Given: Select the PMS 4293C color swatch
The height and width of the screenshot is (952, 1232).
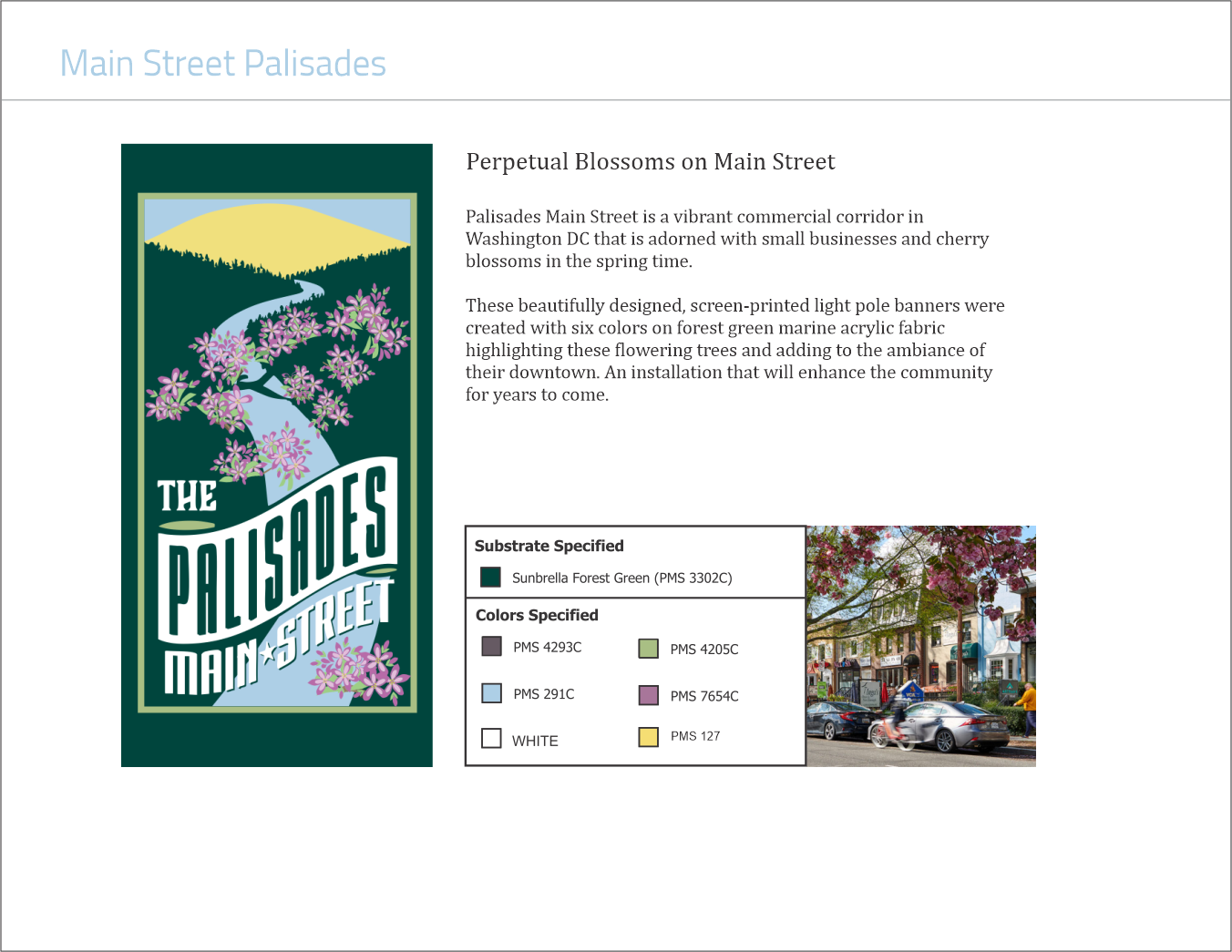Looking at the screenshot, I should point(491,646).
